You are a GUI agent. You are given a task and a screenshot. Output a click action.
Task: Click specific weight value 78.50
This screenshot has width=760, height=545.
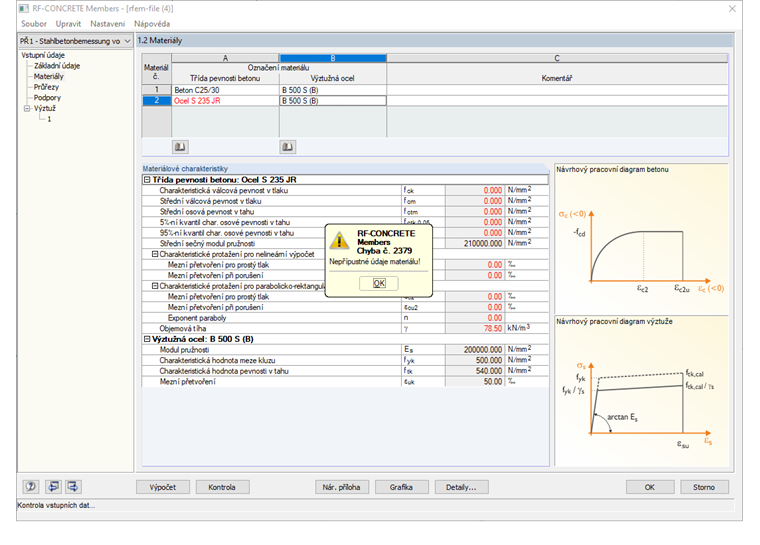[x=475, y=328]
